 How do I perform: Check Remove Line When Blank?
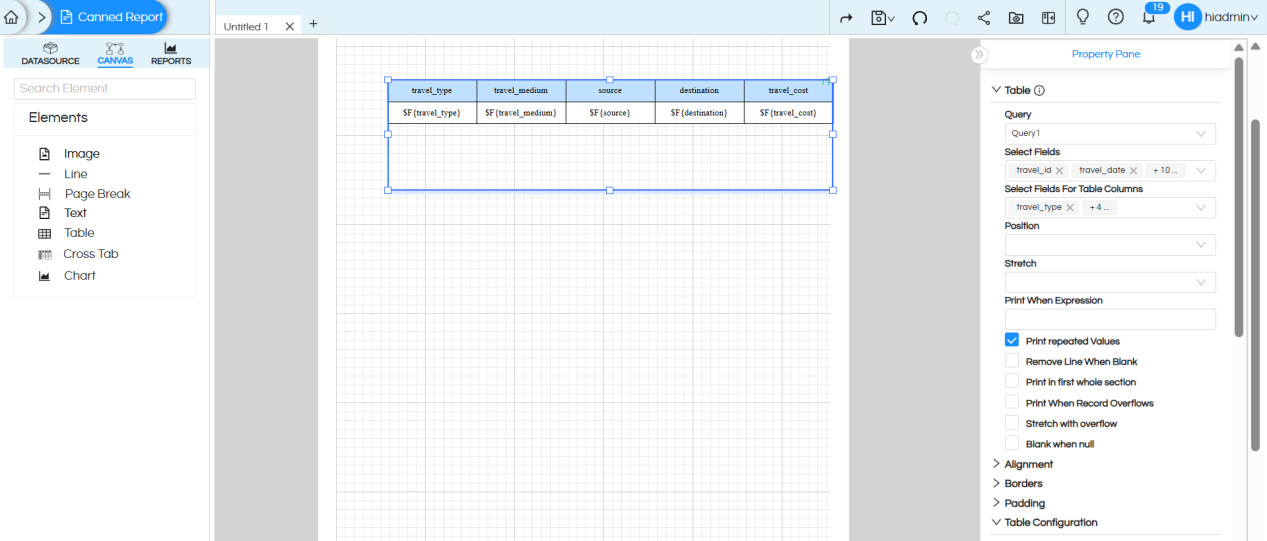pos(1012,361)
